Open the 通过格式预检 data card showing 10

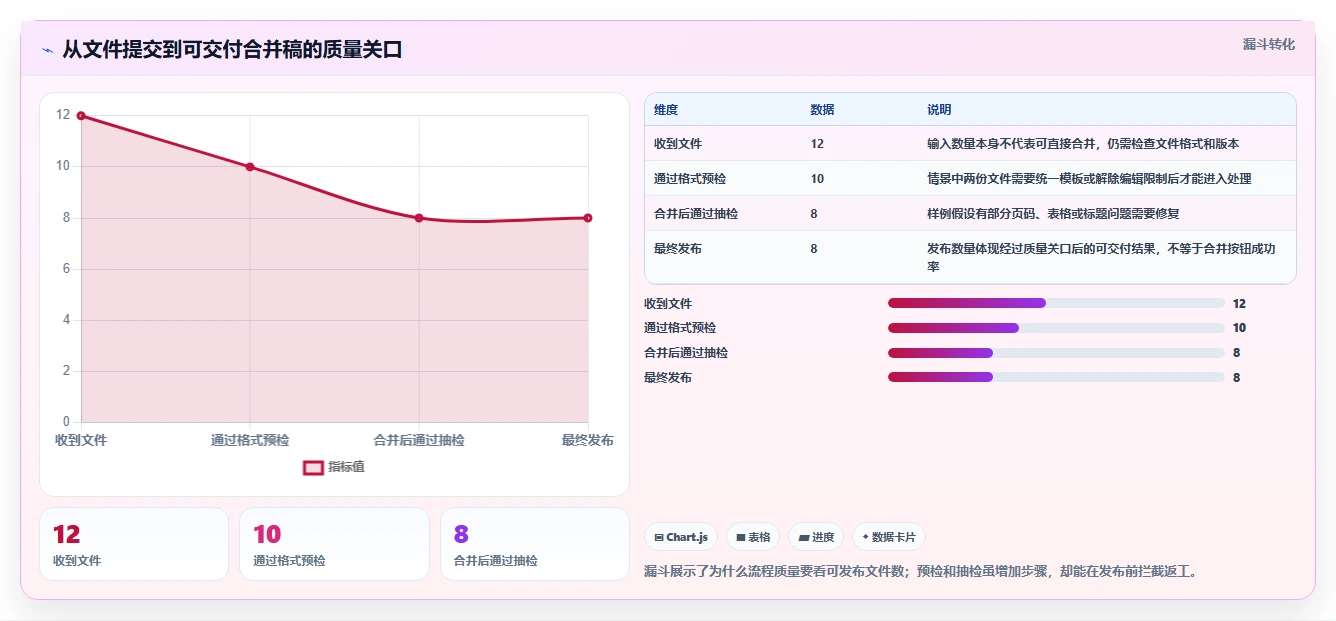[334, 544]
